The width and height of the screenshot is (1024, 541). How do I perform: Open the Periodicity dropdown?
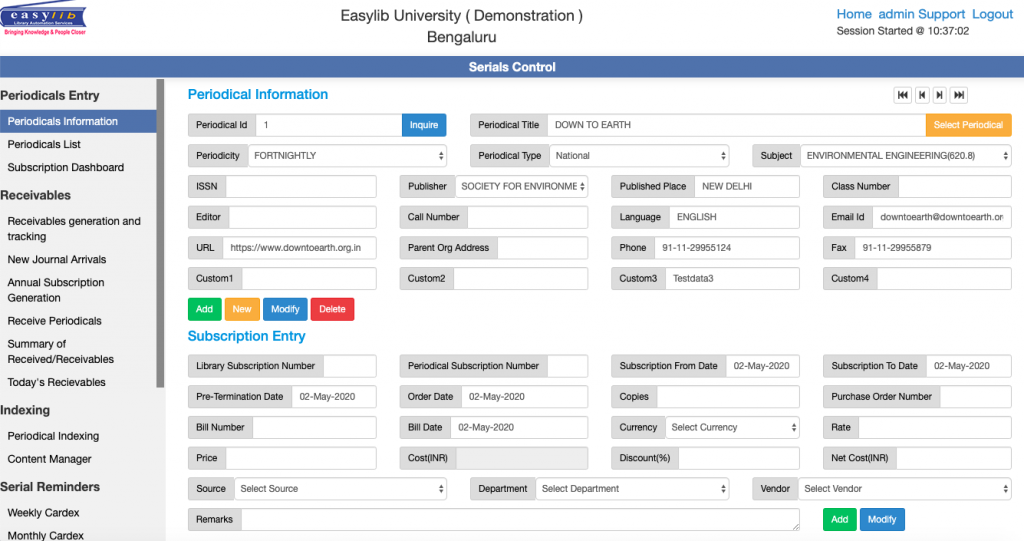click(347, 156)
